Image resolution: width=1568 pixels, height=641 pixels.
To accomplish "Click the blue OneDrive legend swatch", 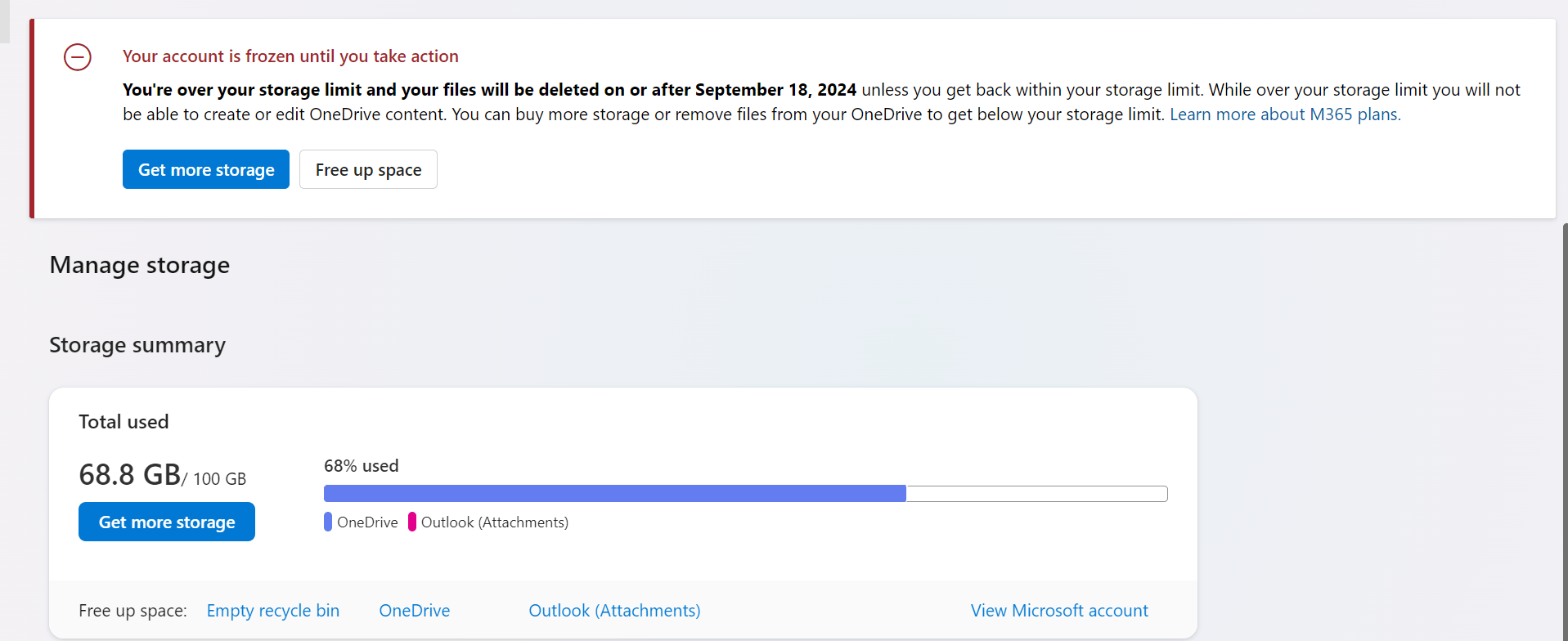I will click(x=328, y=522).
